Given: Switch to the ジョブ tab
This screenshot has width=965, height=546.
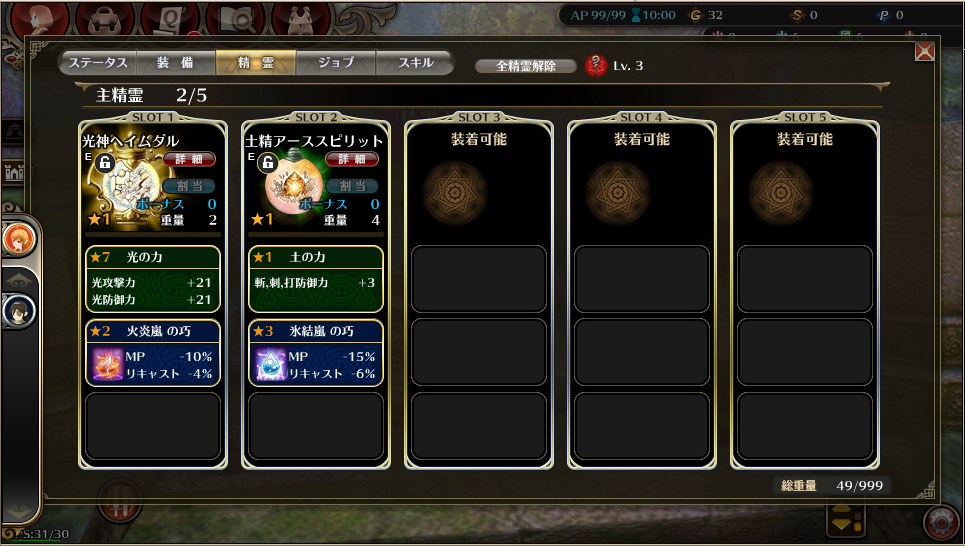Looking at the screenshot, I should tap(336, 62).
